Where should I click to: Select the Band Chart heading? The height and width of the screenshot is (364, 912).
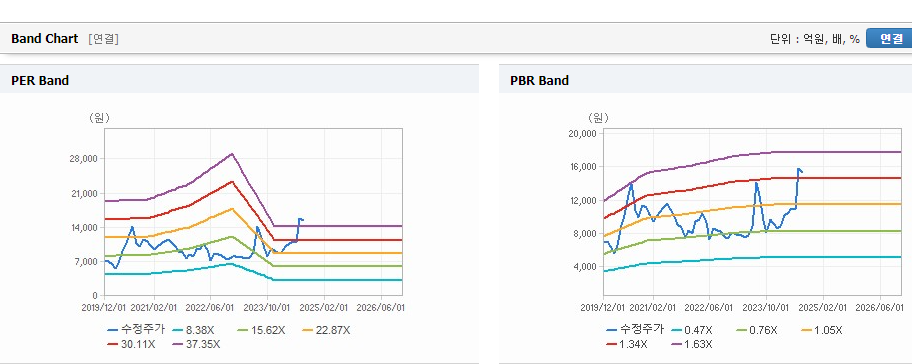tap(44, 39)
